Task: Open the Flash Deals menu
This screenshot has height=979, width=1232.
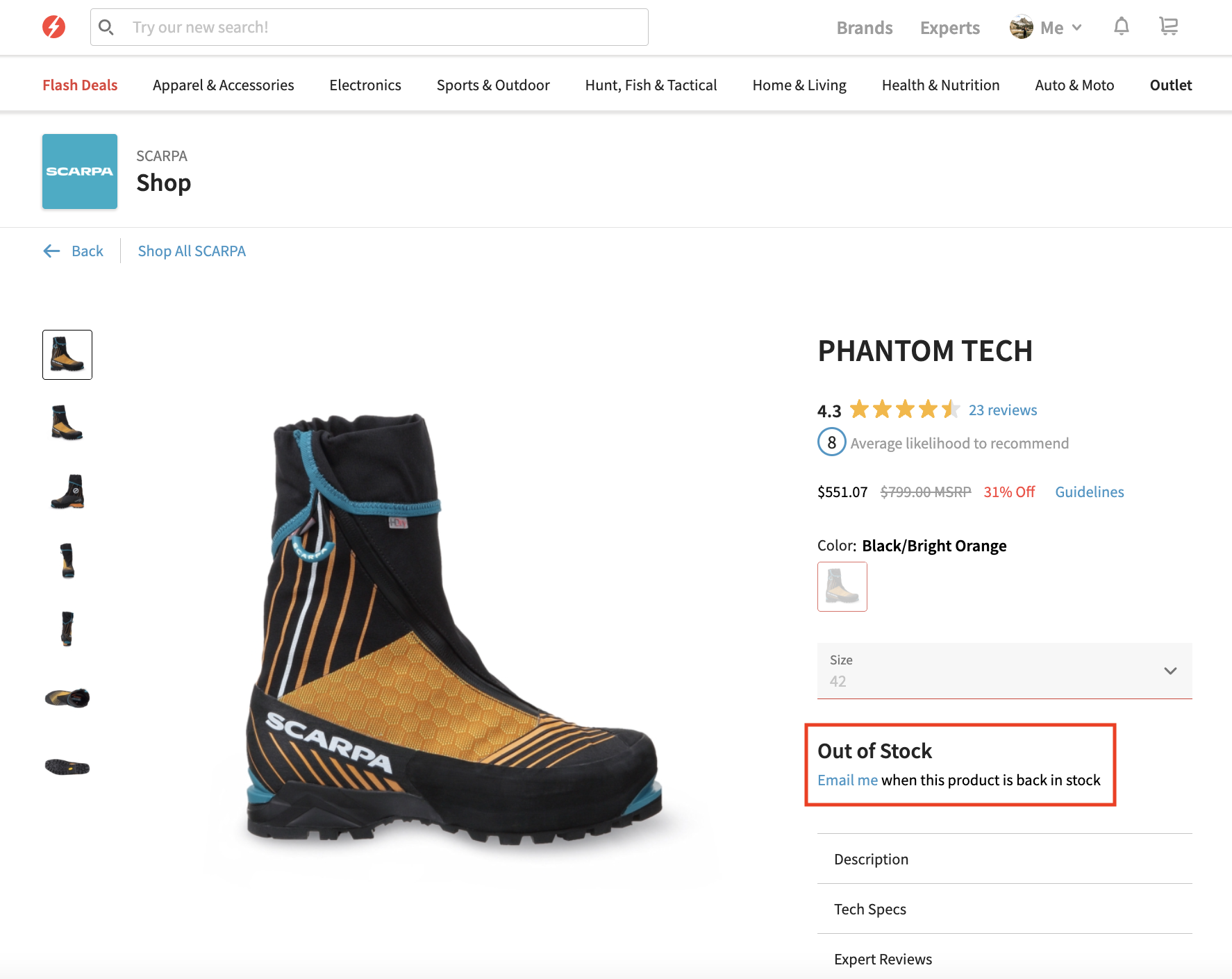Action: [x=80, y=85]
